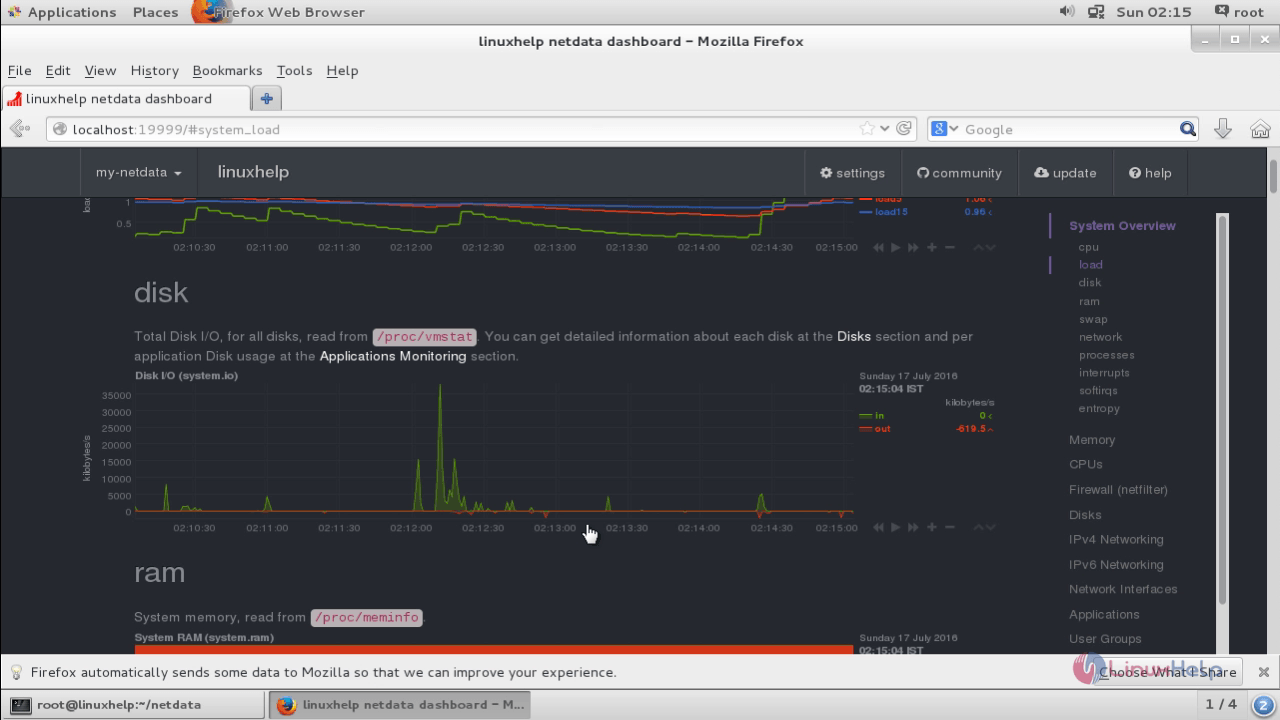Toggle the 'out' dimension in Disk I/O legend
The height and width of the screenshot is (720, 1280).
coord(883,429)
